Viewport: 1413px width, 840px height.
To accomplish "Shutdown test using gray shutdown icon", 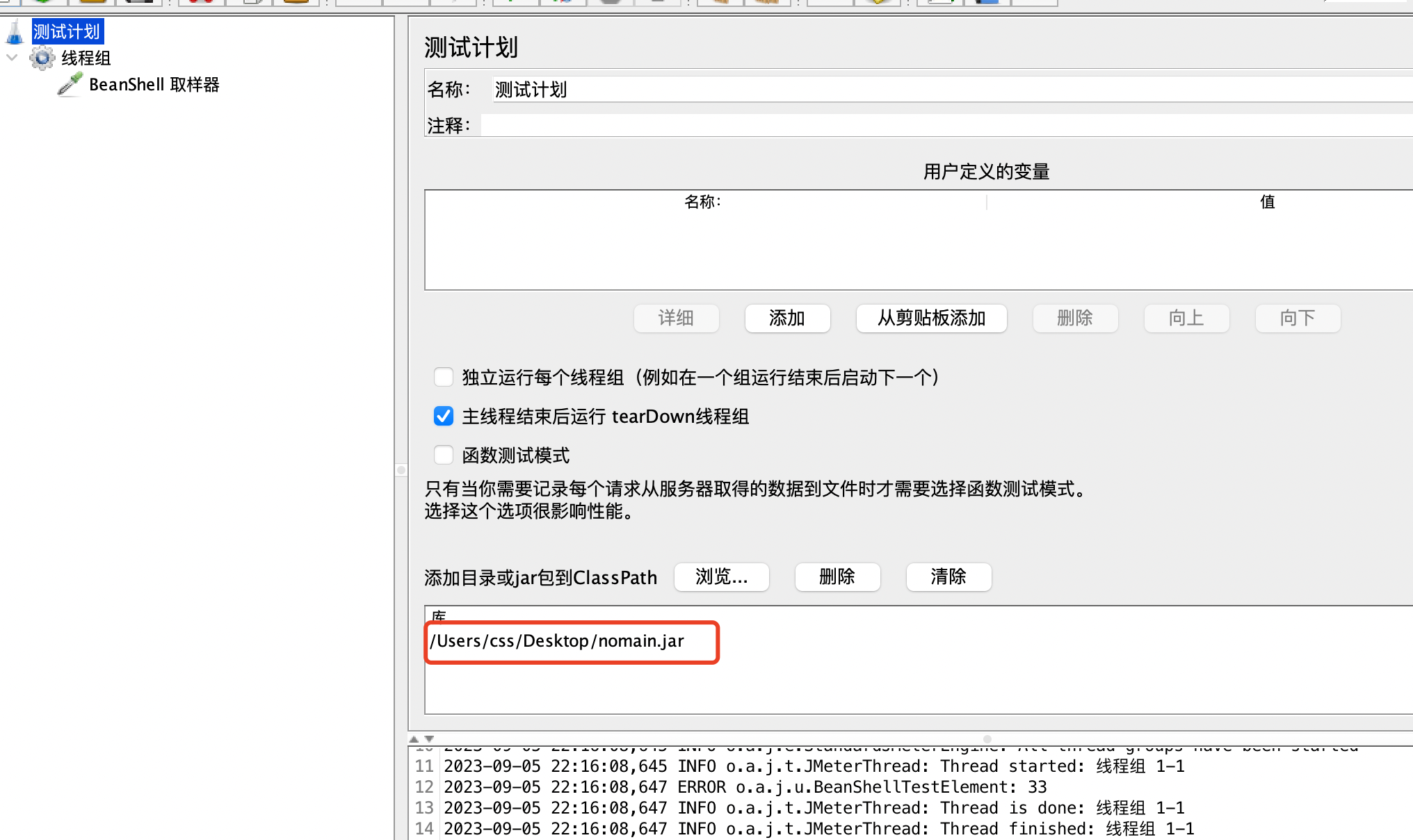I will point(657,3).
